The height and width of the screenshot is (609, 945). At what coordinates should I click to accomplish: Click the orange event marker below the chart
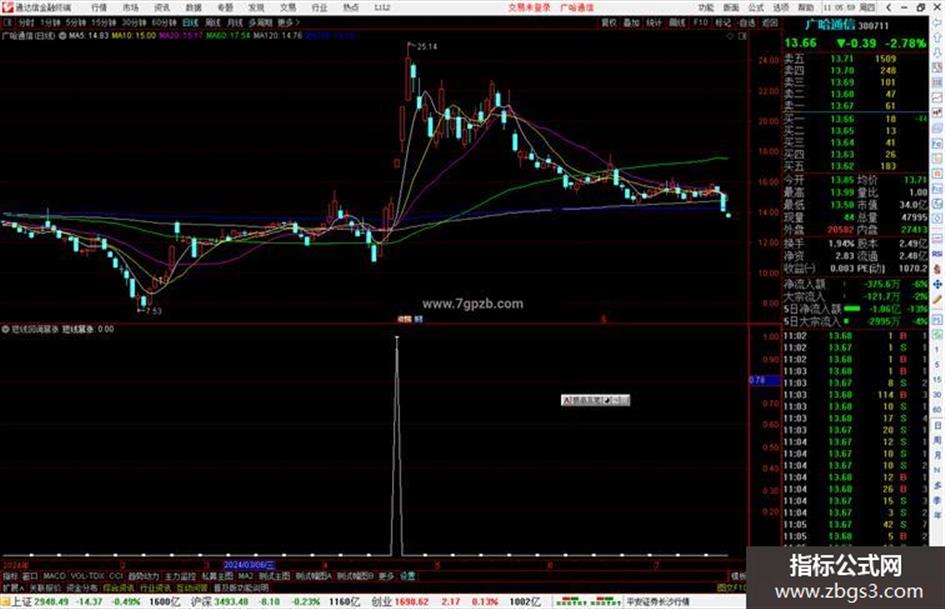coord(404,319)
